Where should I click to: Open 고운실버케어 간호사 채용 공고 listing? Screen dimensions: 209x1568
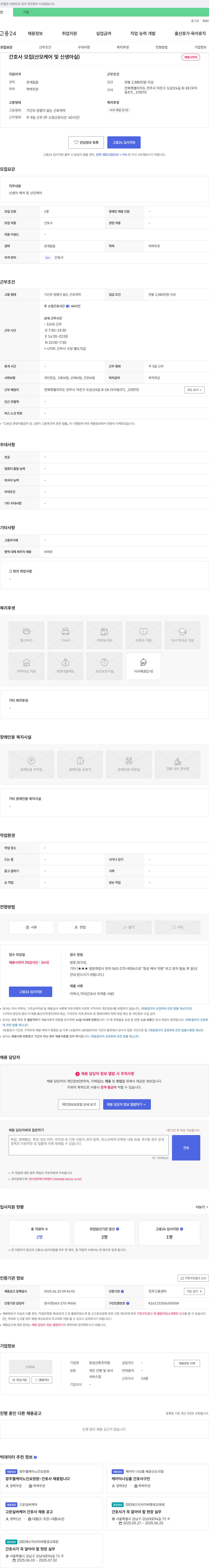click(29, 1511)
